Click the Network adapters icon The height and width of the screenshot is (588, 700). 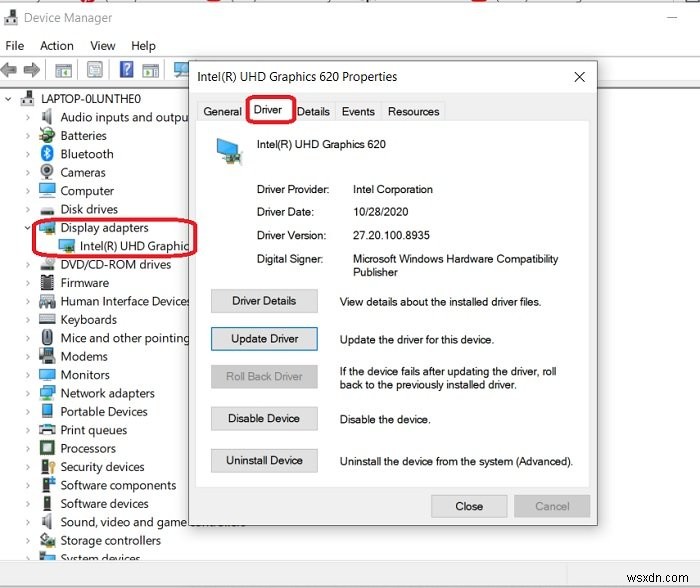[47, 393]
